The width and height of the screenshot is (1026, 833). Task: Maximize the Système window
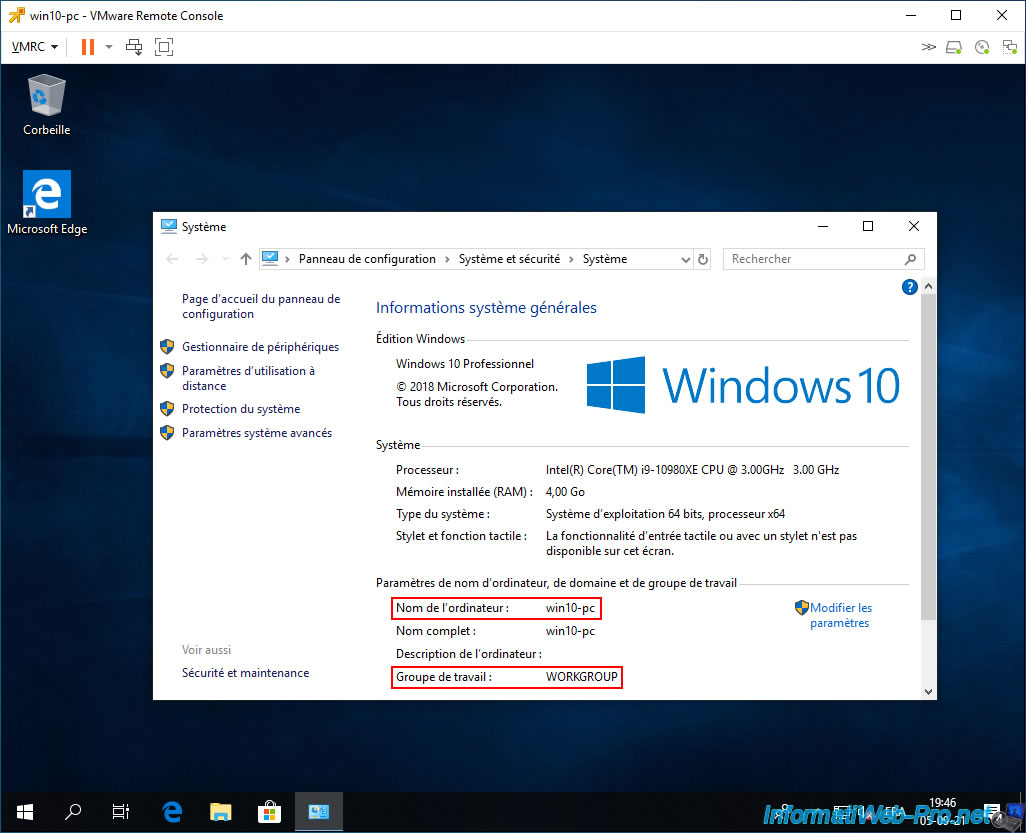(868, 226)
